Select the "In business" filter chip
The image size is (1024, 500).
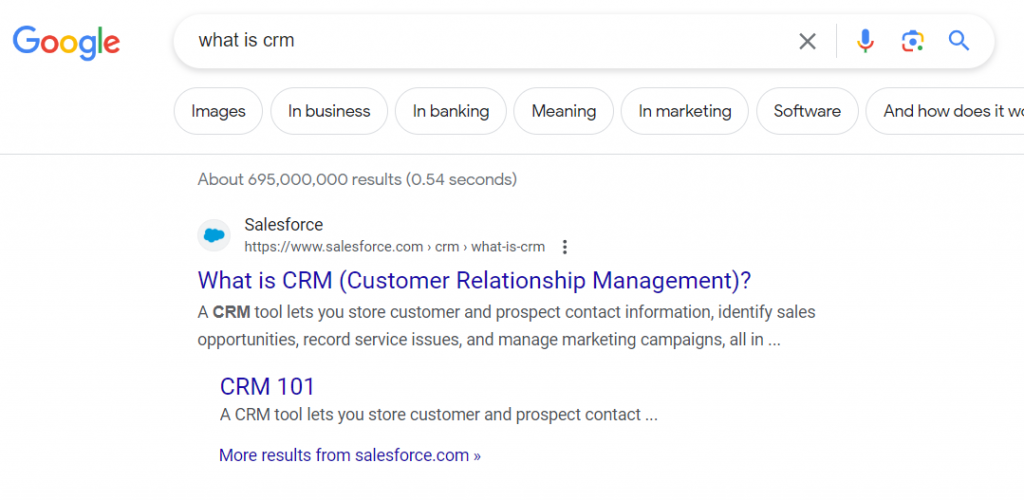click(x=329, y=111)
